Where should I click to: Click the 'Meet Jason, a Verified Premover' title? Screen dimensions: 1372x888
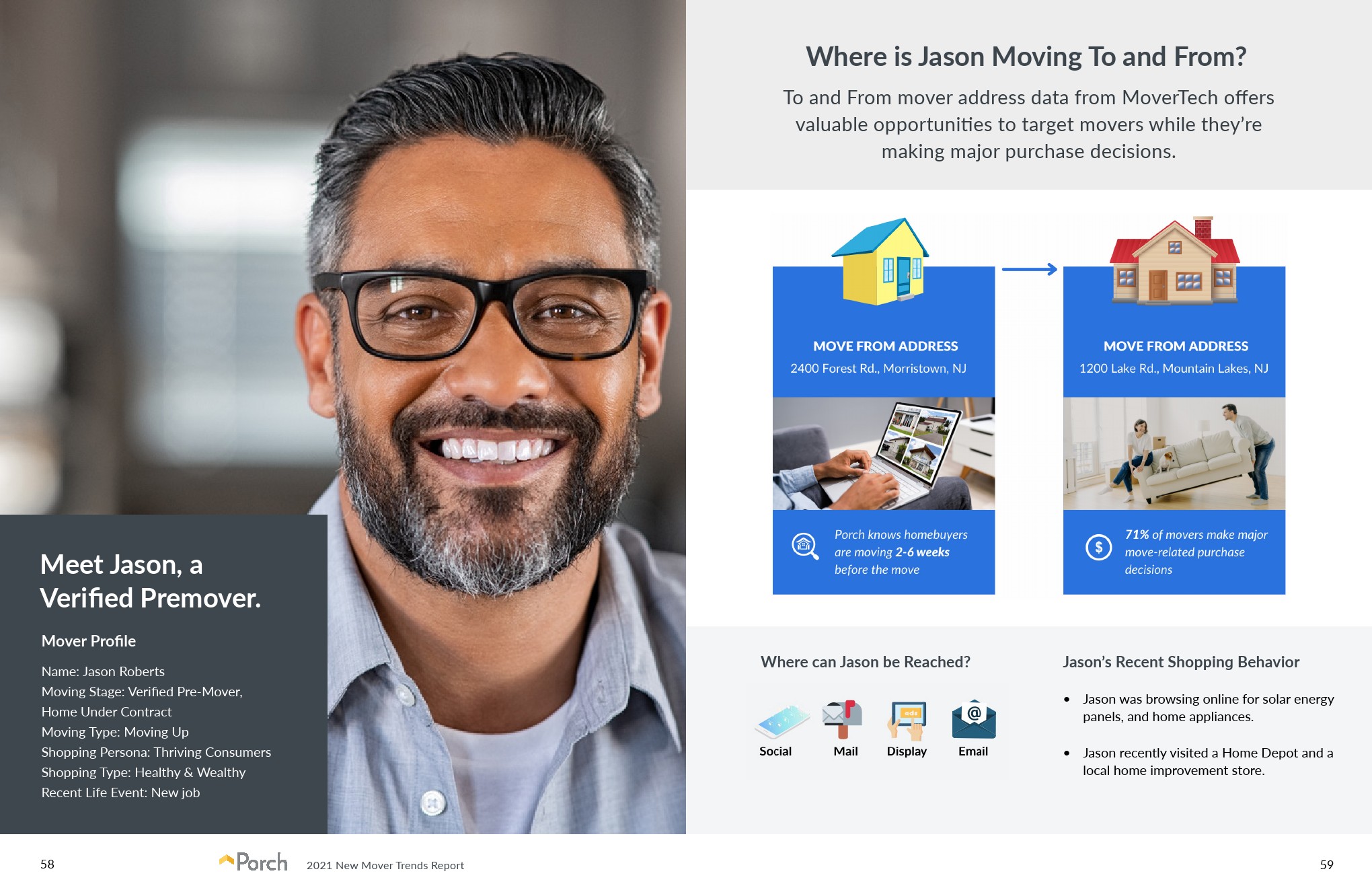[150, 581]
